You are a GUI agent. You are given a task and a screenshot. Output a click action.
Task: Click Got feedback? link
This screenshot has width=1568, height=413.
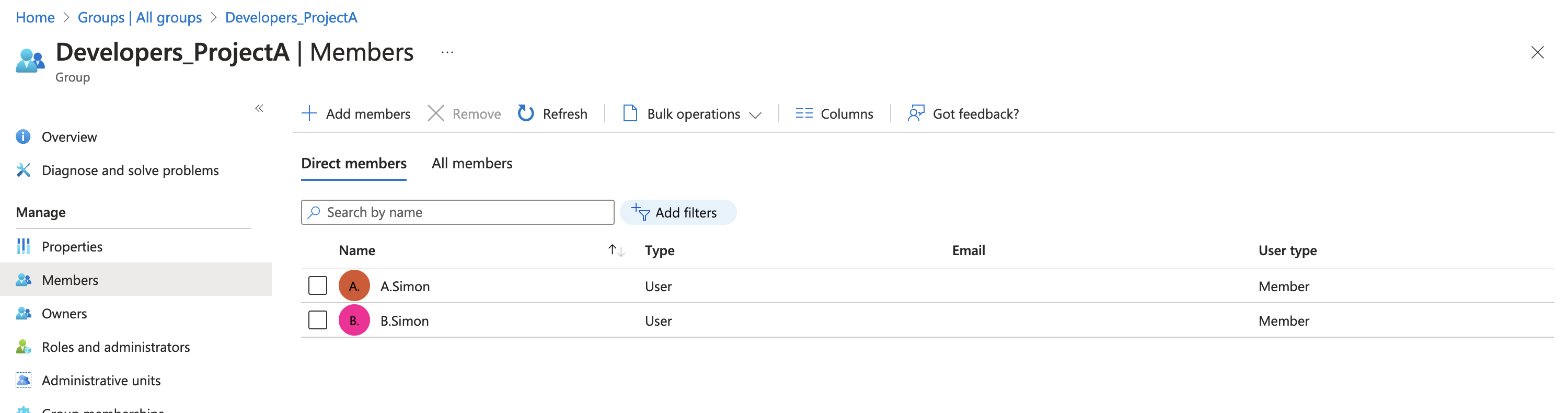click(976, 114)
